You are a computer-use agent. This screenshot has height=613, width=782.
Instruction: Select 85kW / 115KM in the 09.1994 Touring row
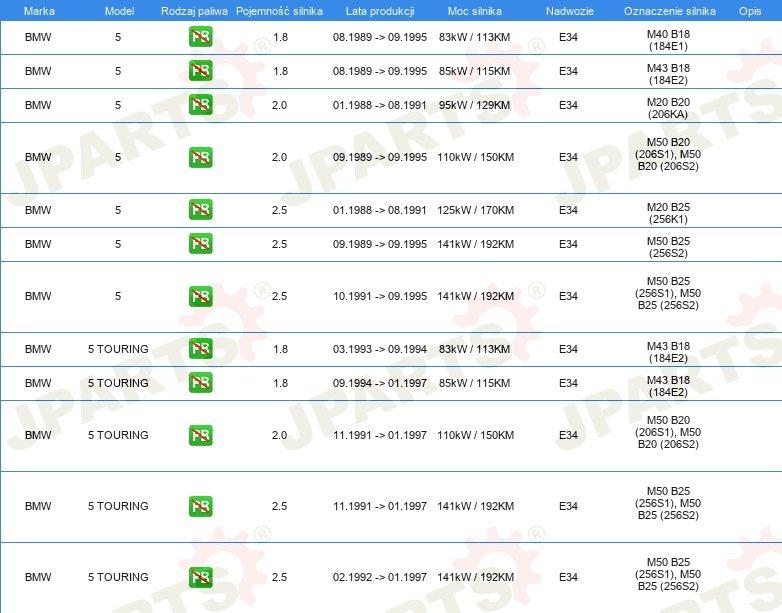474,383
